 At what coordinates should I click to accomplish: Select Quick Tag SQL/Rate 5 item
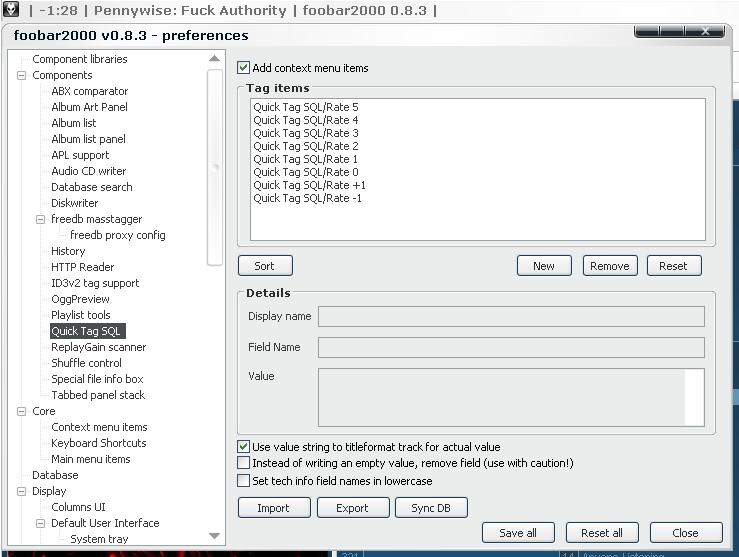[x=305, y=107]
